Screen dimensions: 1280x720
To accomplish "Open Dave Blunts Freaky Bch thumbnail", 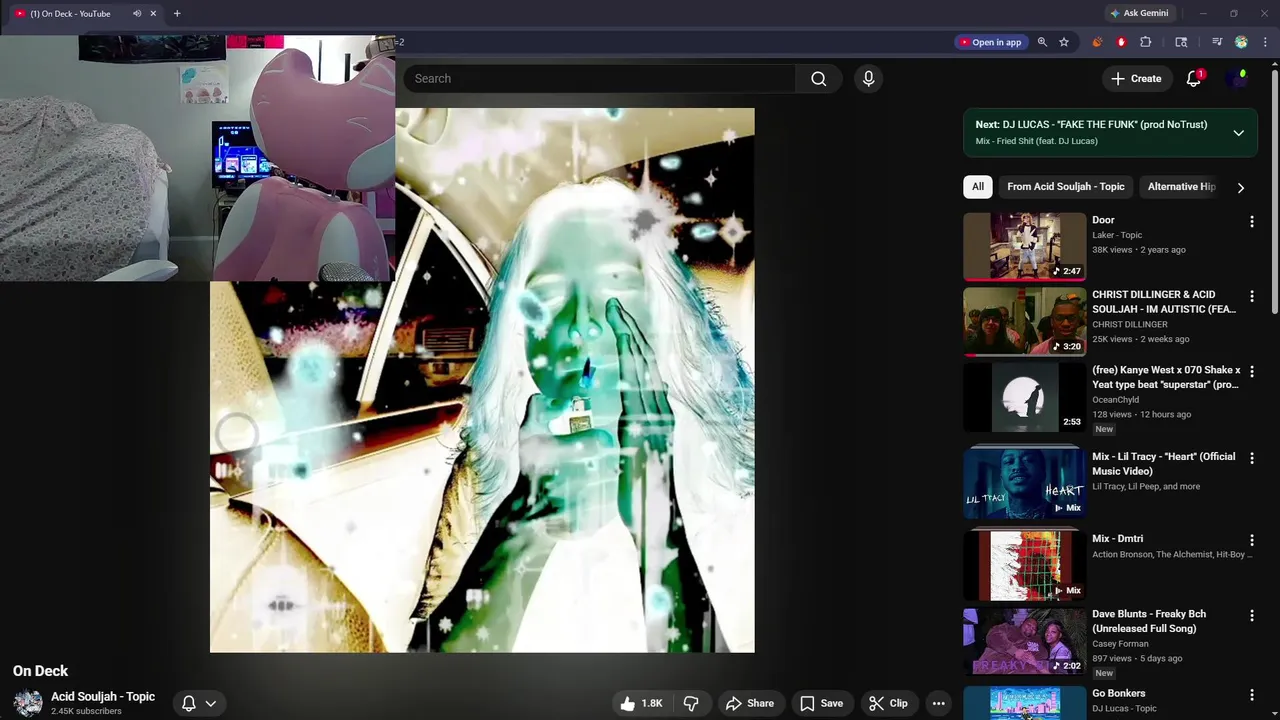I will coord(1024,641).
